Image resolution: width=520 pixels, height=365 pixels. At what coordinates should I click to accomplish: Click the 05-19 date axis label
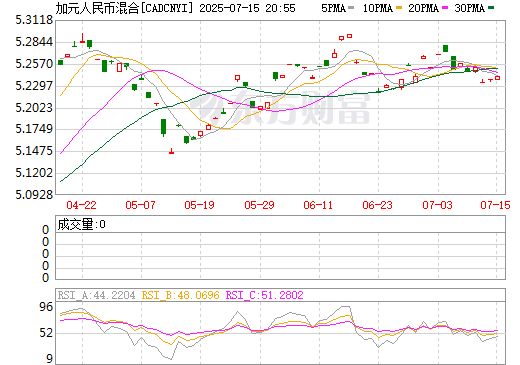click(199, 205)
